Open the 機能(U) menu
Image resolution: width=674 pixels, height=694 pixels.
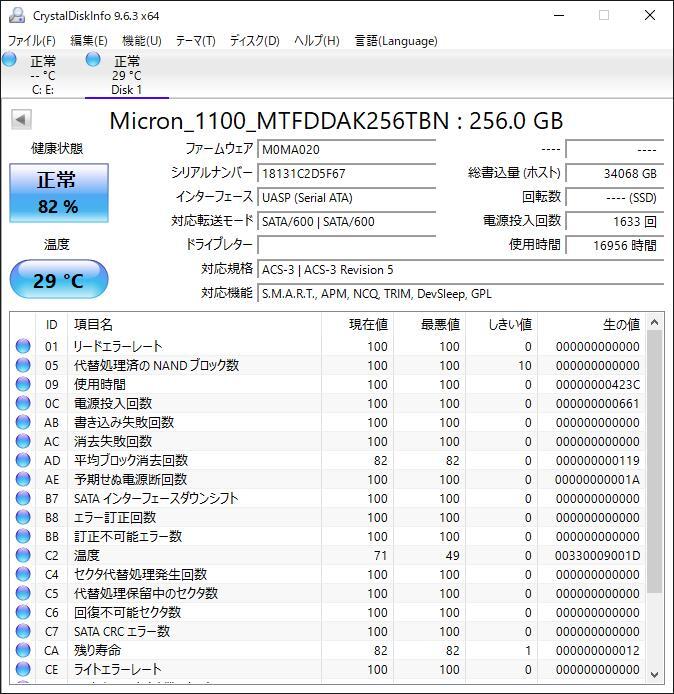click(141, 41)
